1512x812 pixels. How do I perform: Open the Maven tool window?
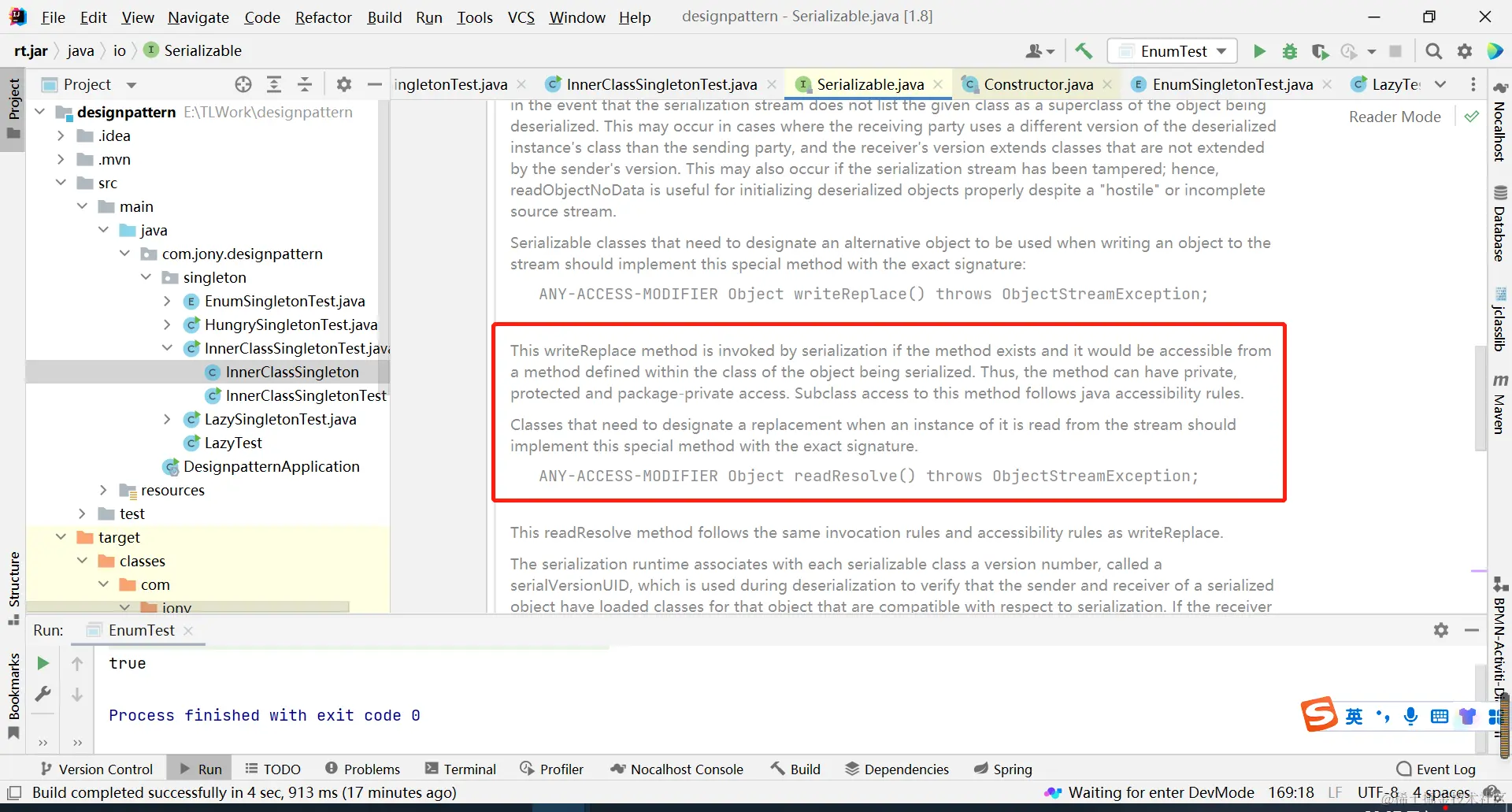tap(1500, 404)
